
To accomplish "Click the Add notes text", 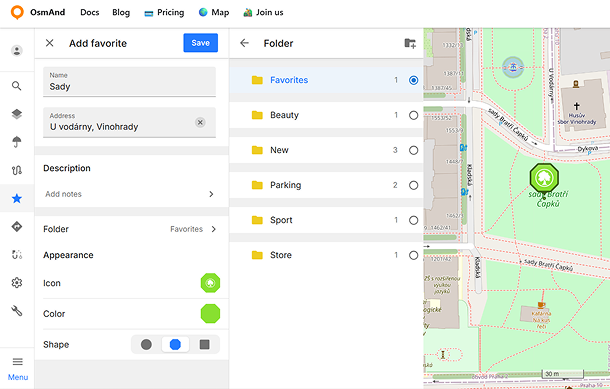I will click(x=63, y=194).
